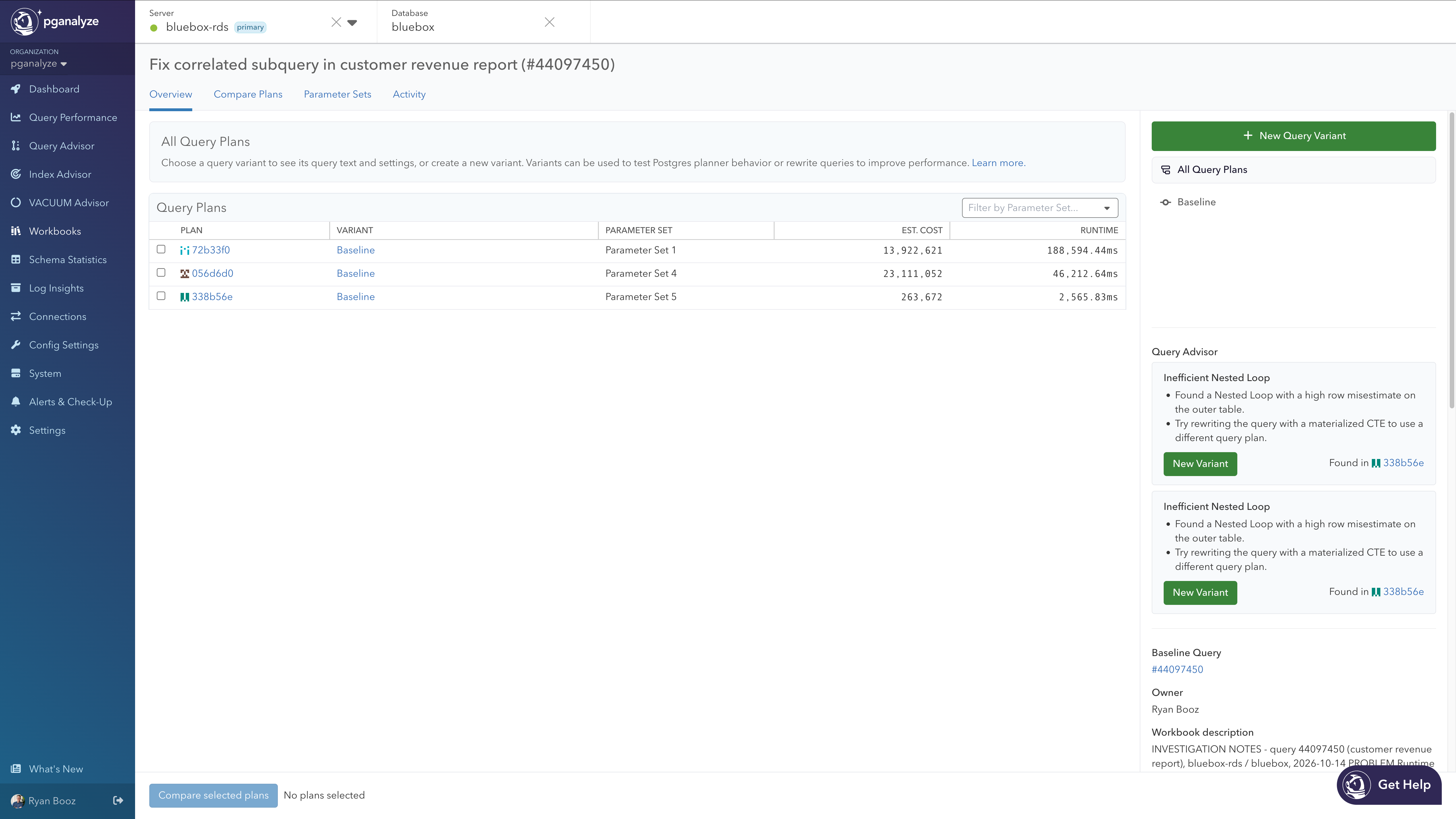Open Dashboard rocket icon
This screenshot has height=819, width=1456.
coord(16,89)
